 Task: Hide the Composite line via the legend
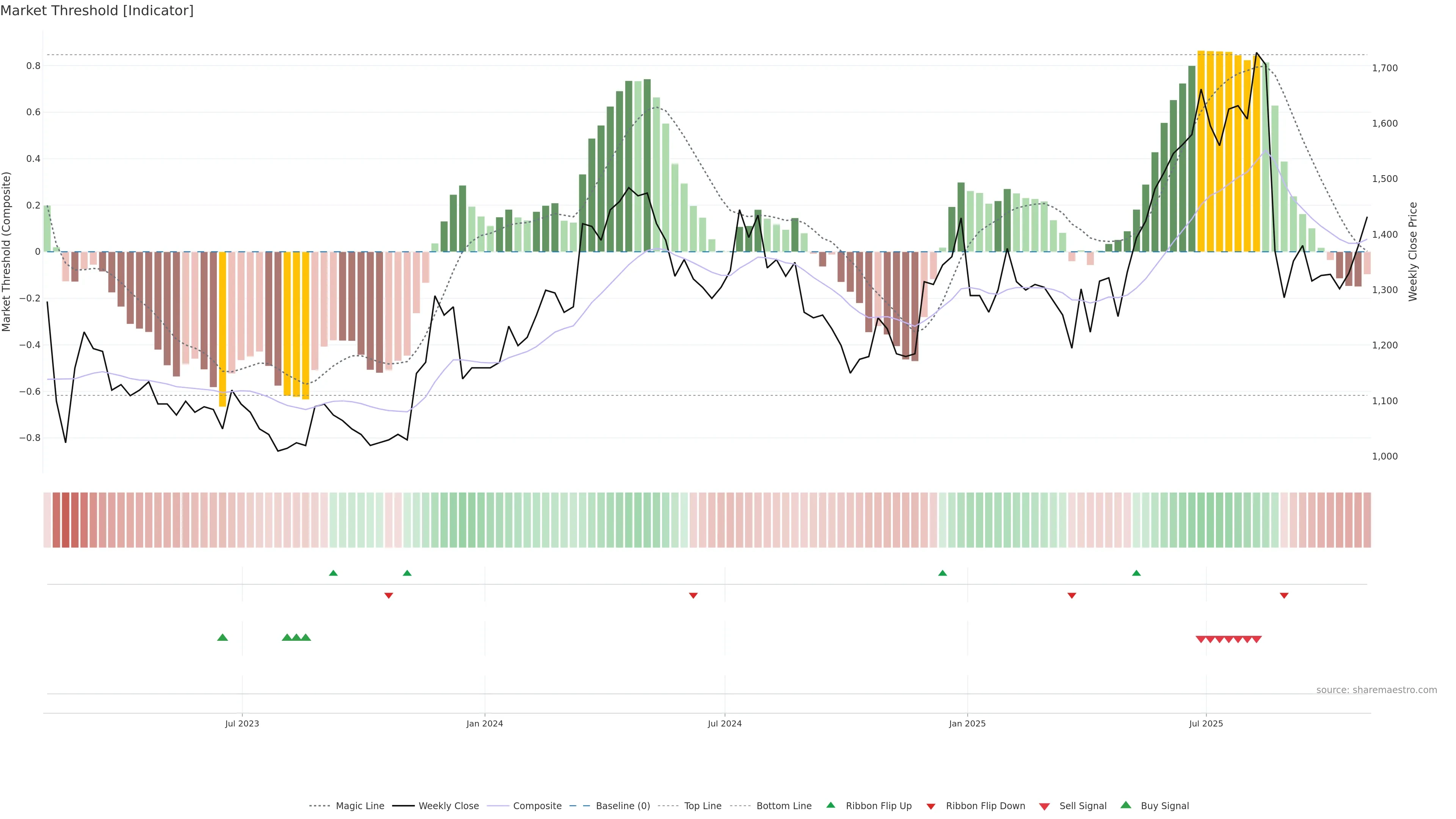pyautogui.click(x=537, y=806)
